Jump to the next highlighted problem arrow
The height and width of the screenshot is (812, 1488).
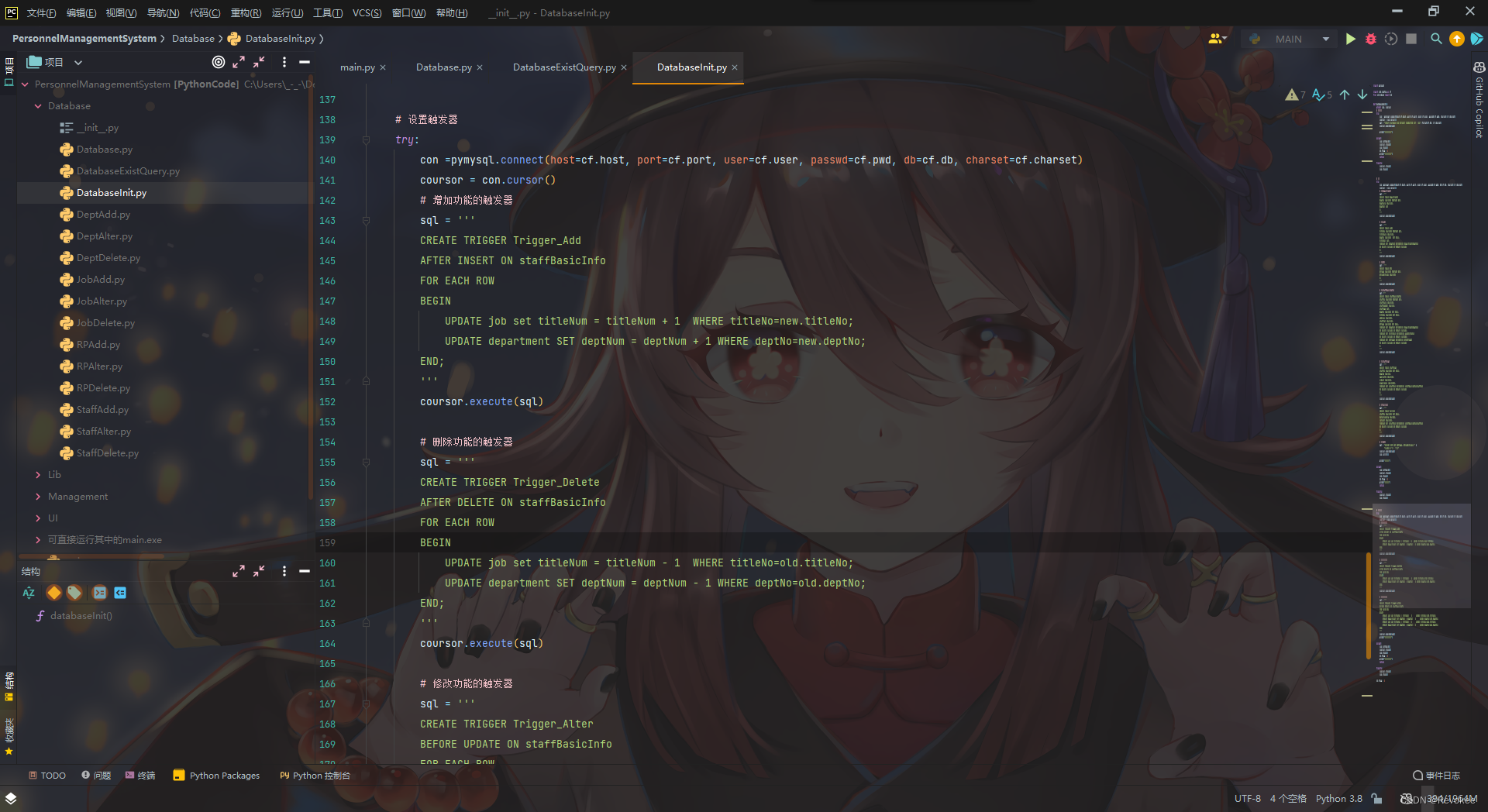pyautogui.click(x=1362, y=95)
